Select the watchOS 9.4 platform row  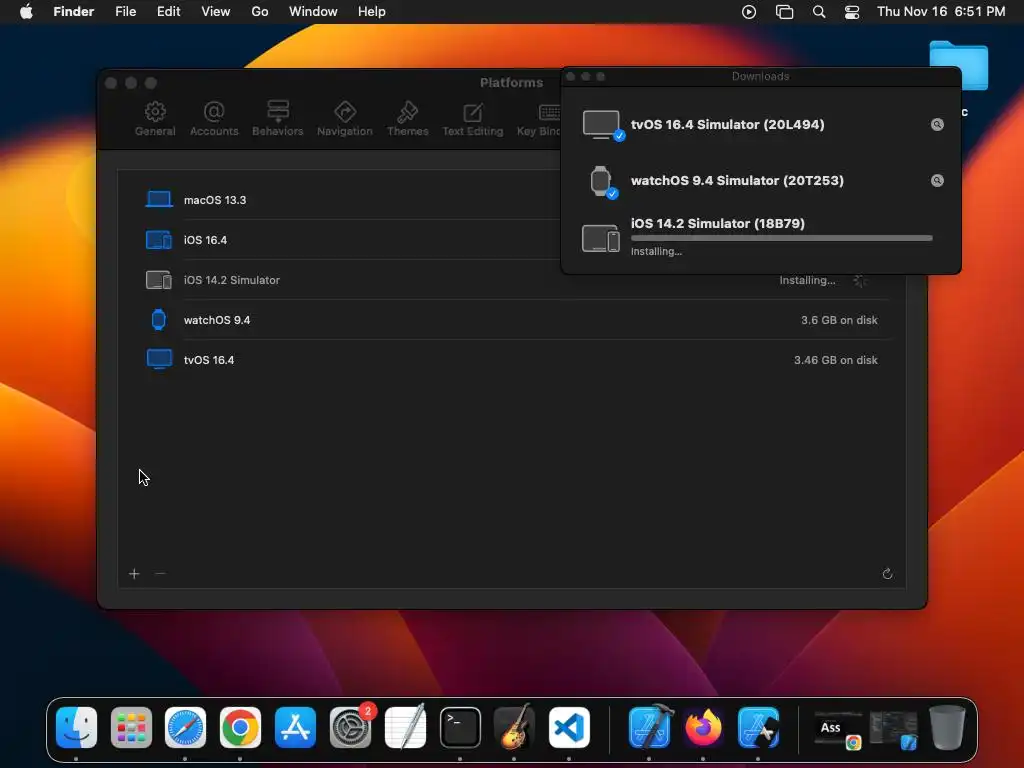coord(511,320)
